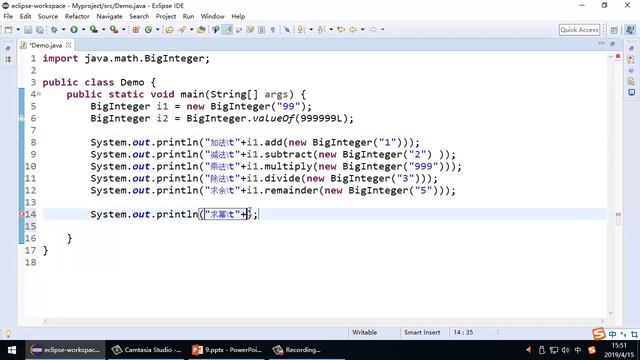Click the Back navigation arrow icon
640x360 pixels.
coord(353,29)
